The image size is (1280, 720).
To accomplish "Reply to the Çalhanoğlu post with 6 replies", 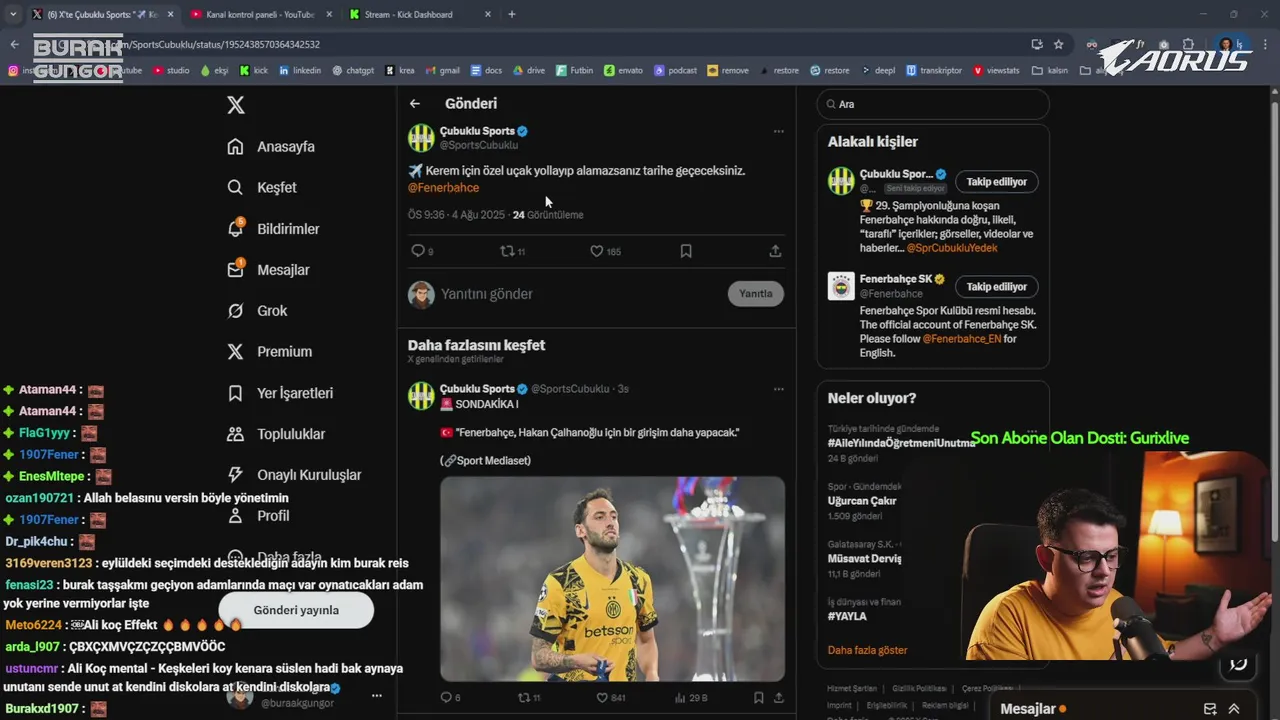I will (450, 698).
